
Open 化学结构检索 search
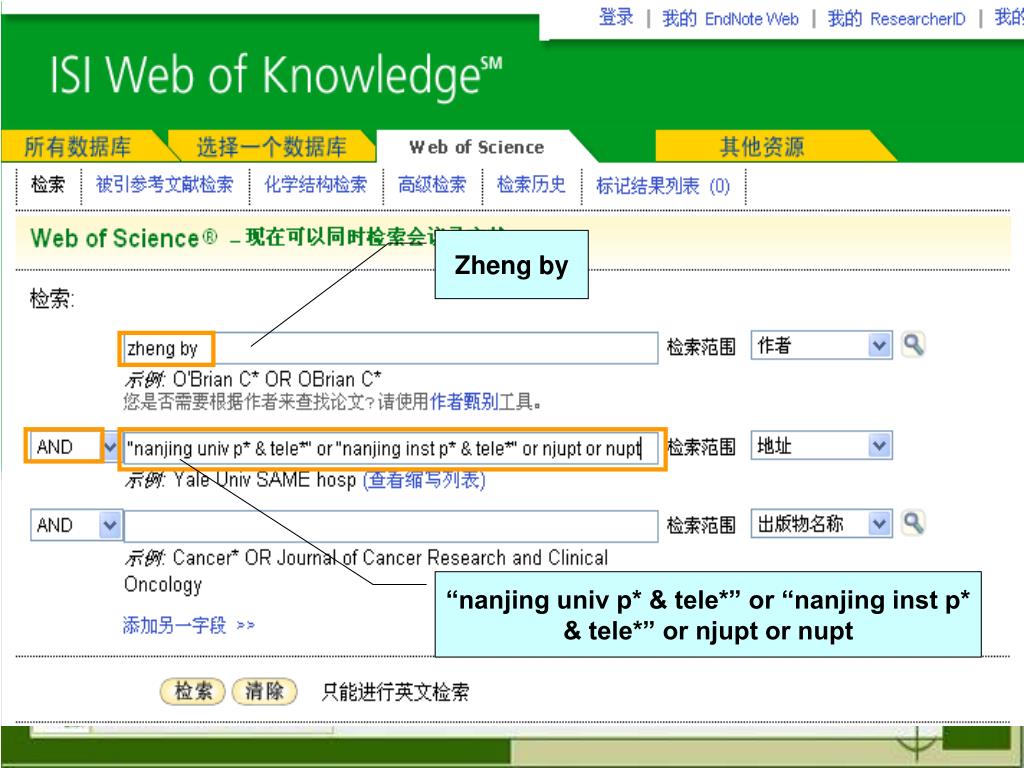tap(315, 185)
